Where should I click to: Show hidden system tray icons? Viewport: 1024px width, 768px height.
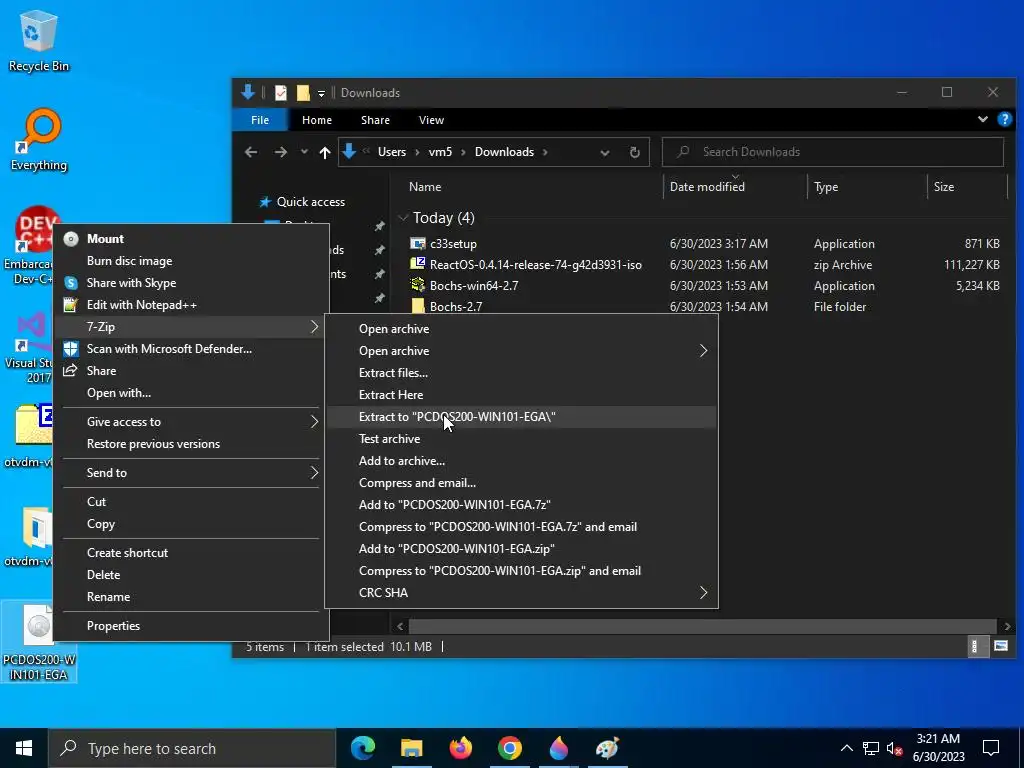846,748
